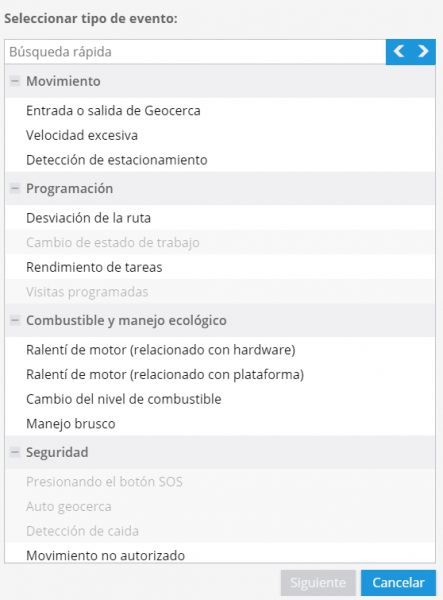The image size is (443, 600).
Task: Click the Cancelar button
Action: point(398,583)
